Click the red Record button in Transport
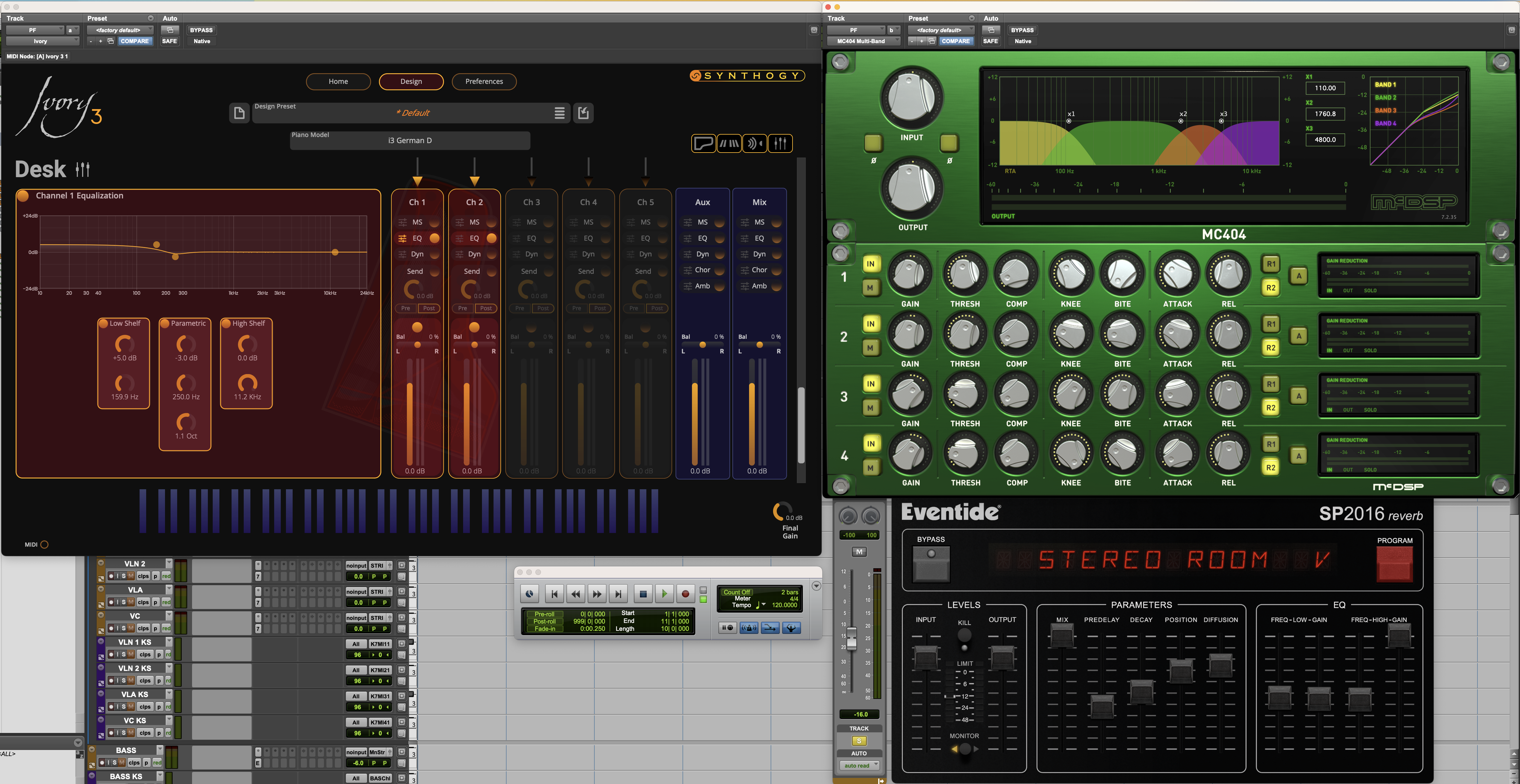1520x784 pixels. click(x=686, y=594)
